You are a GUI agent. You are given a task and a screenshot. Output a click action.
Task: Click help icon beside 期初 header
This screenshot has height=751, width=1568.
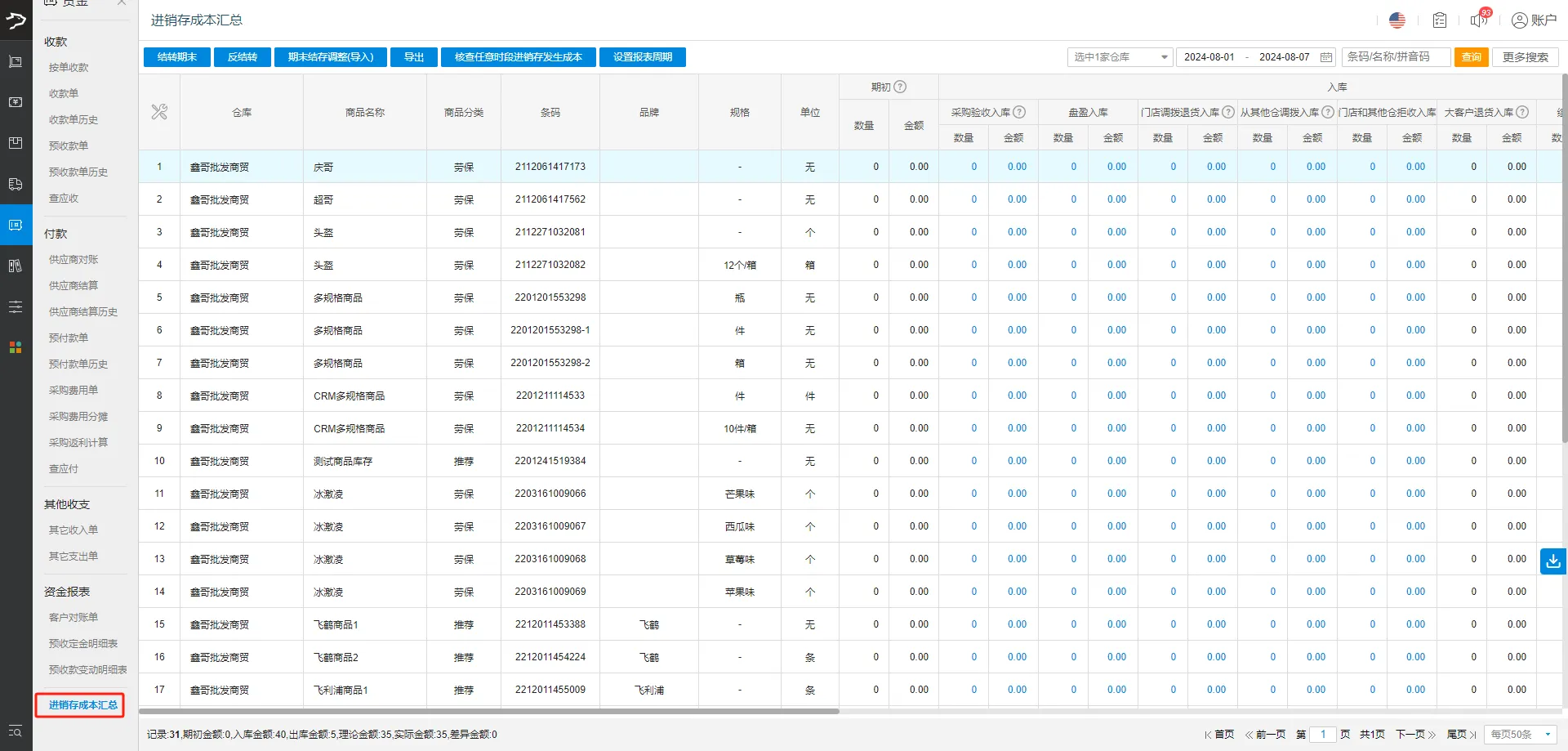tap(900, 87)
